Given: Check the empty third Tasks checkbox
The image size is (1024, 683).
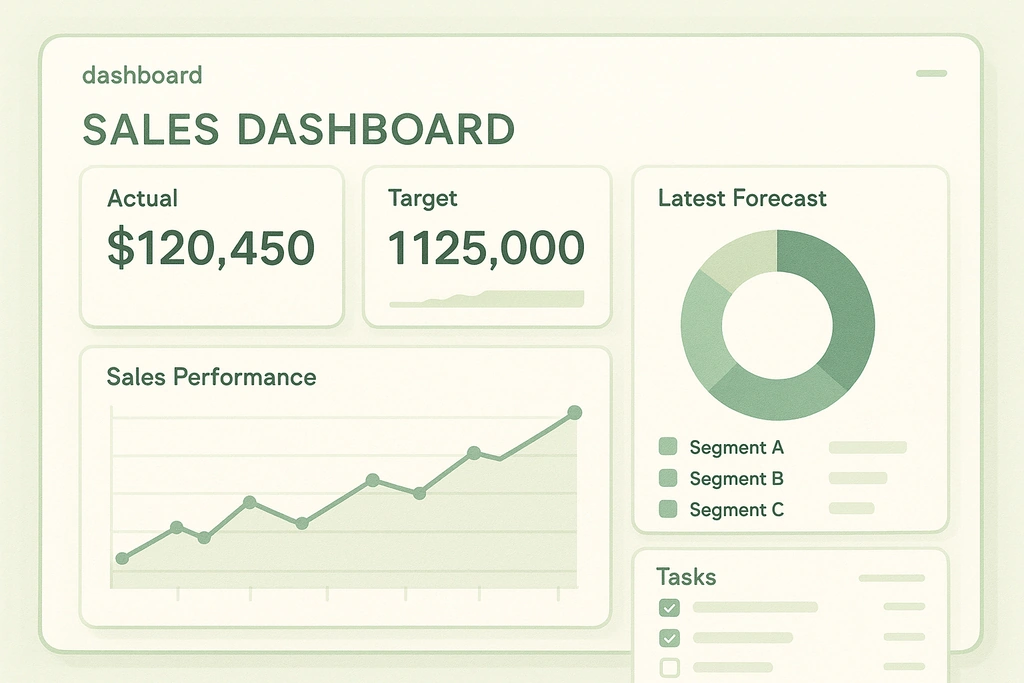Looking at the screenshot, I should click(x=669, y=667).
